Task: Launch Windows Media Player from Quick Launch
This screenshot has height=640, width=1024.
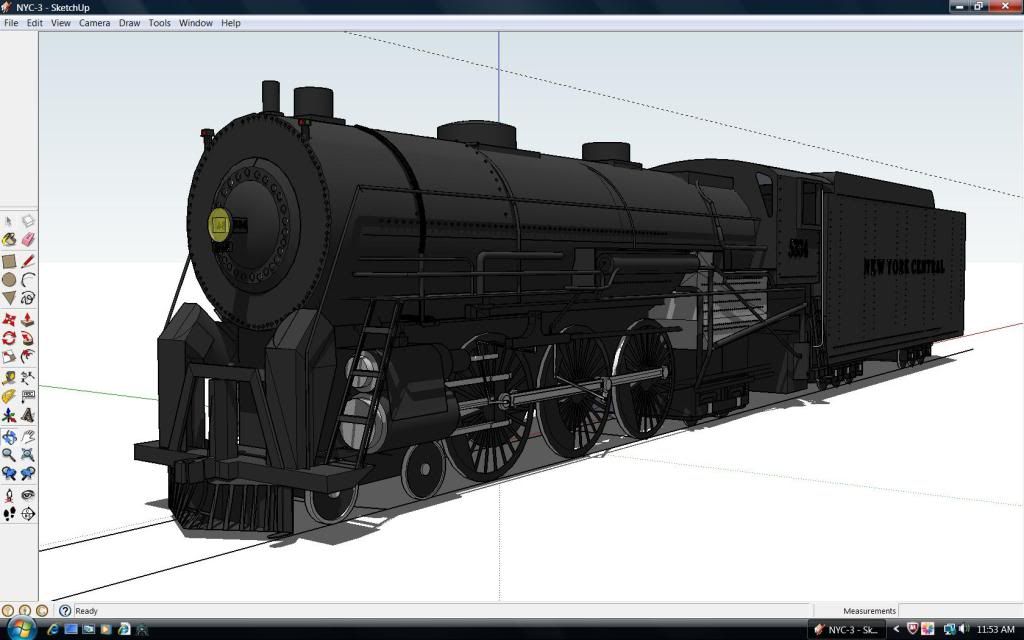Action: [x=106, y=630]
